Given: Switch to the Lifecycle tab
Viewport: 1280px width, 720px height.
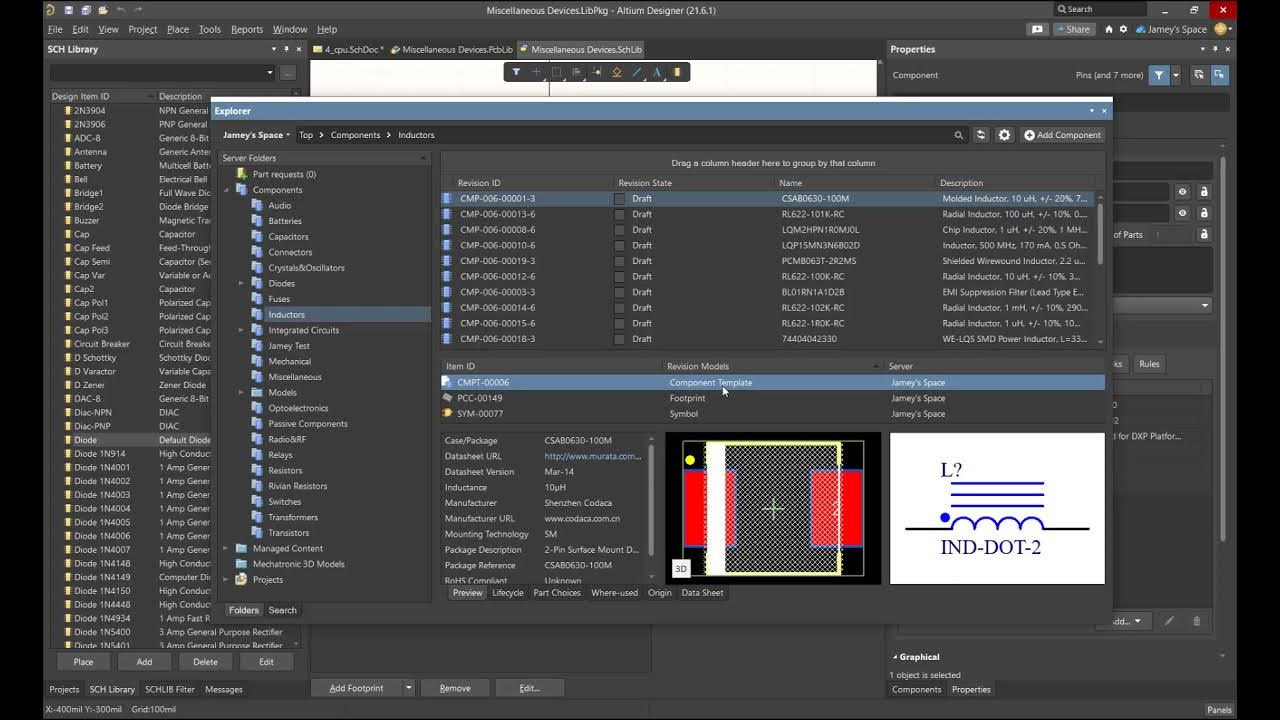Looking at the screenshot, I should pyautogui.click(x=507, y=593).
